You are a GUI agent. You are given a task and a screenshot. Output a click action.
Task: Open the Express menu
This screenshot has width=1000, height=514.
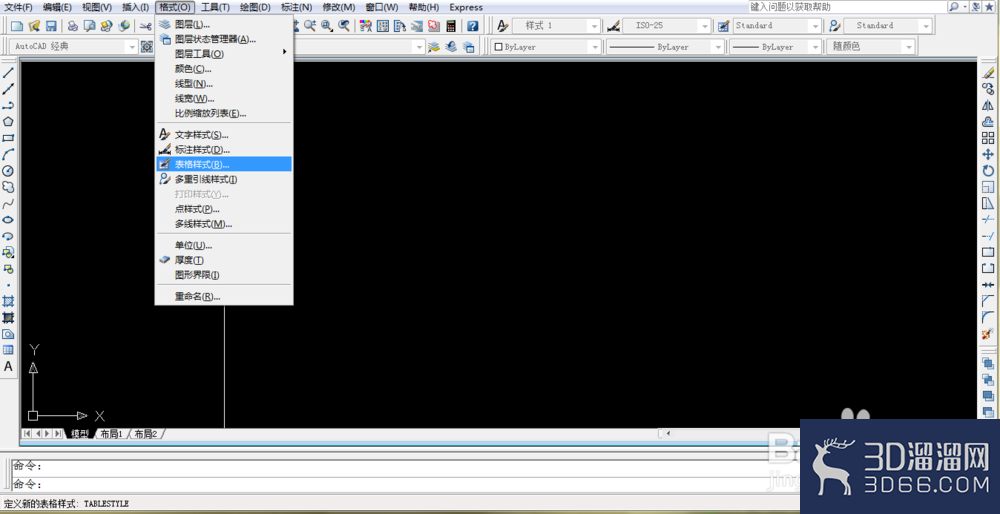(x=466, y=7)
